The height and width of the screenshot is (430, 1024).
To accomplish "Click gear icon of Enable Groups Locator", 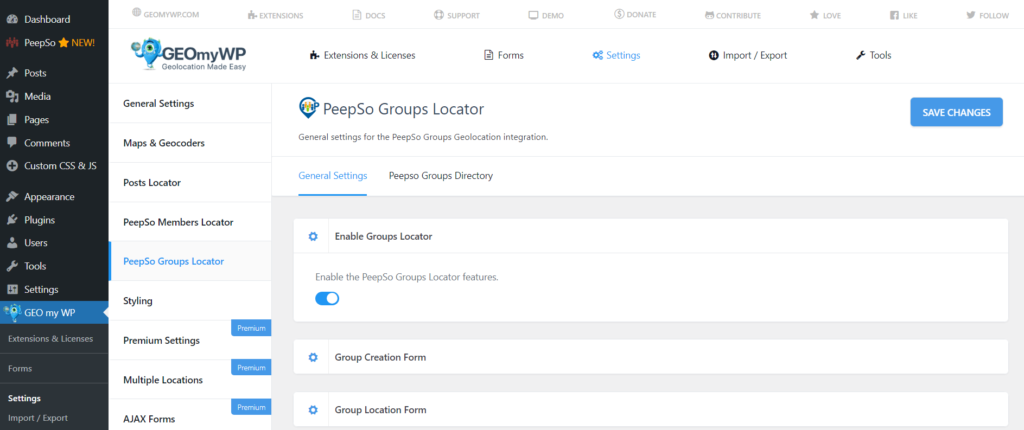I will 313,237.
